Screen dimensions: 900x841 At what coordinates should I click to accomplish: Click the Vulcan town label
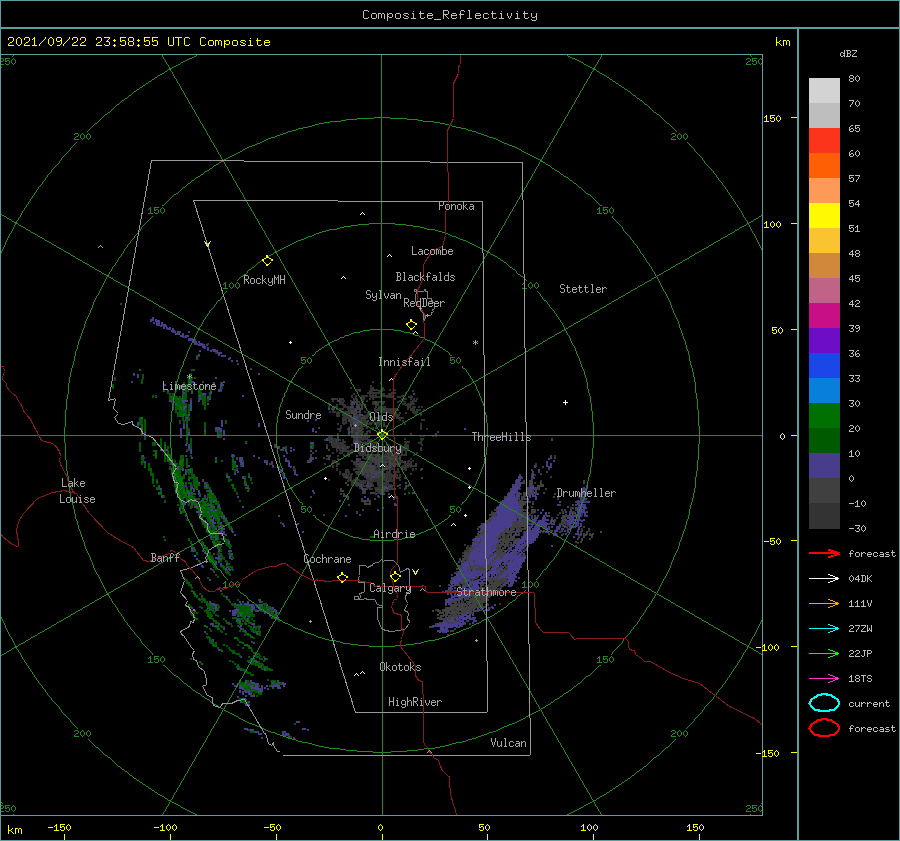(509, 743)
